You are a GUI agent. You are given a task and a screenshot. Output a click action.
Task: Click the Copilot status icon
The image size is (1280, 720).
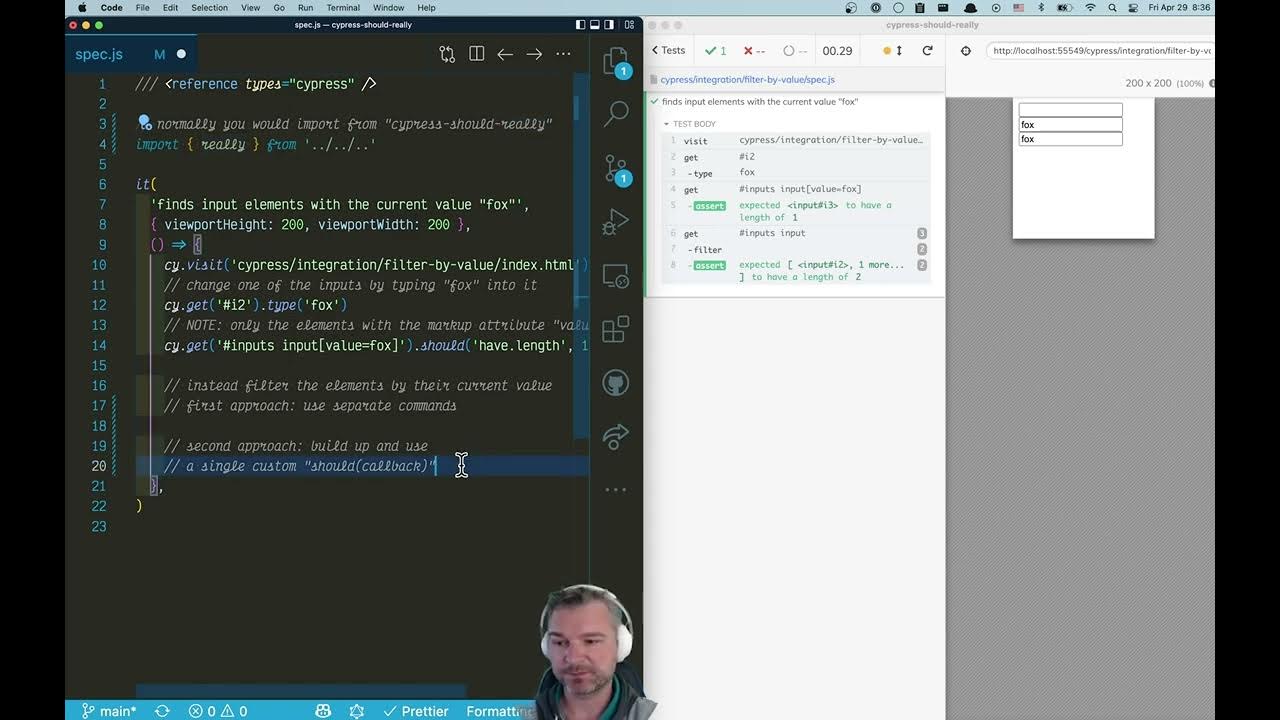pos(323,711)
